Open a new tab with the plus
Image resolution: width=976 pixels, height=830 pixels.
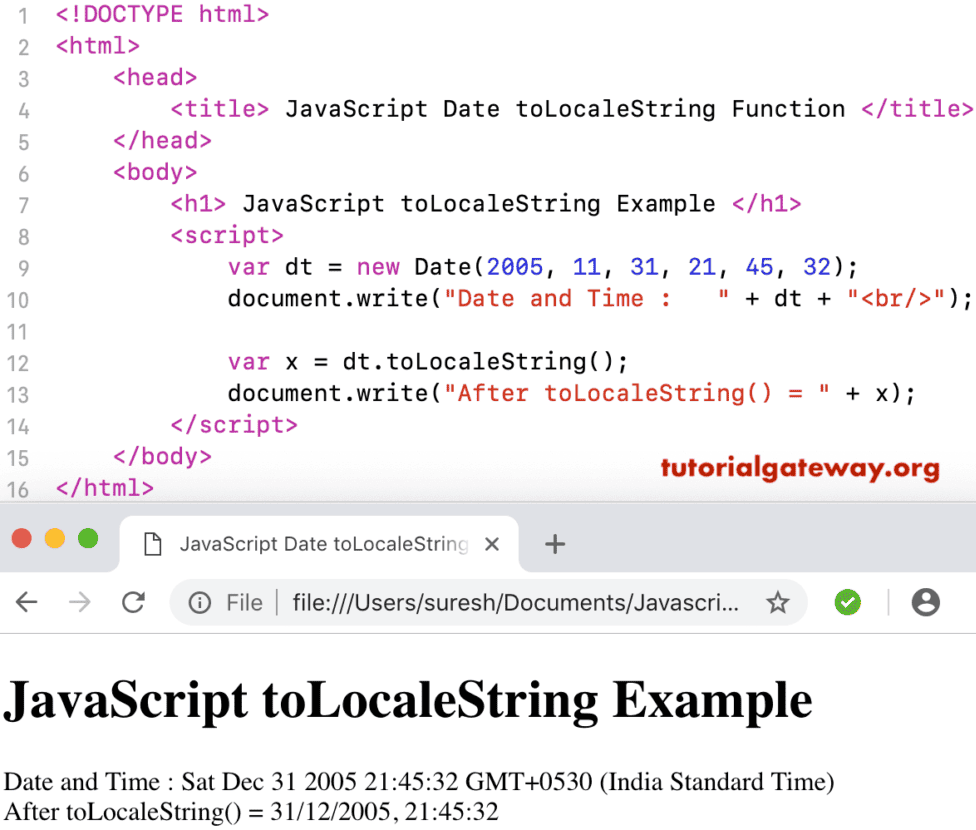(x=555, y=543)
